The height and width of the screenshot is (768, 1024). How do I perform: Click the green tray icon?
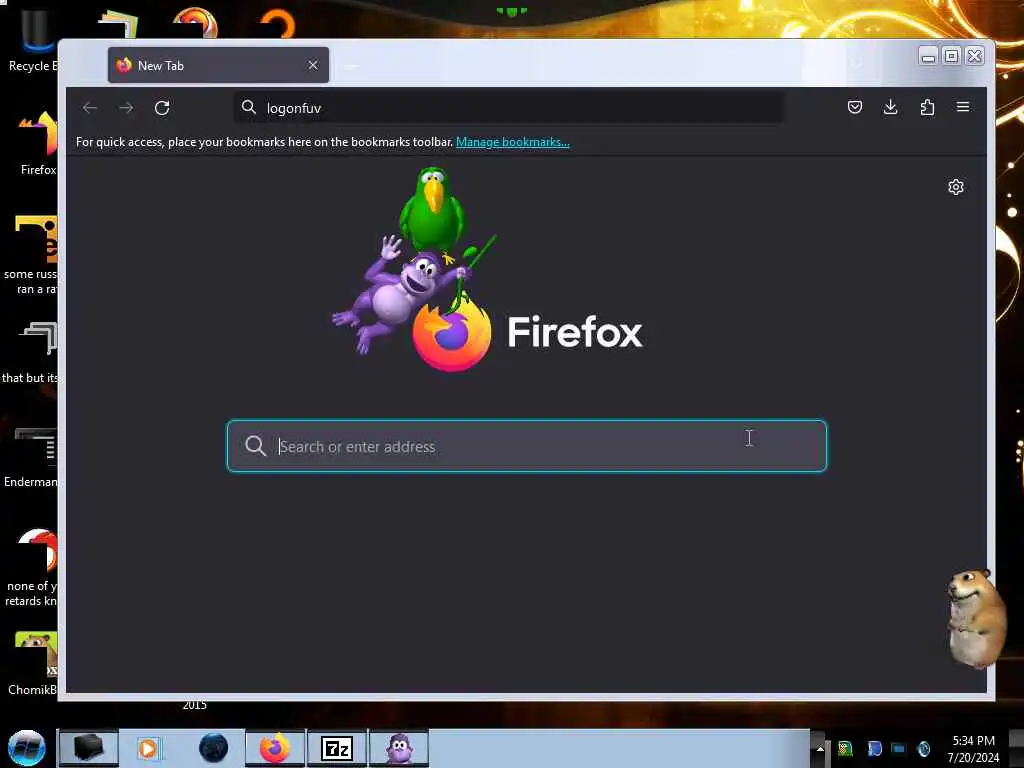point(845,749)
